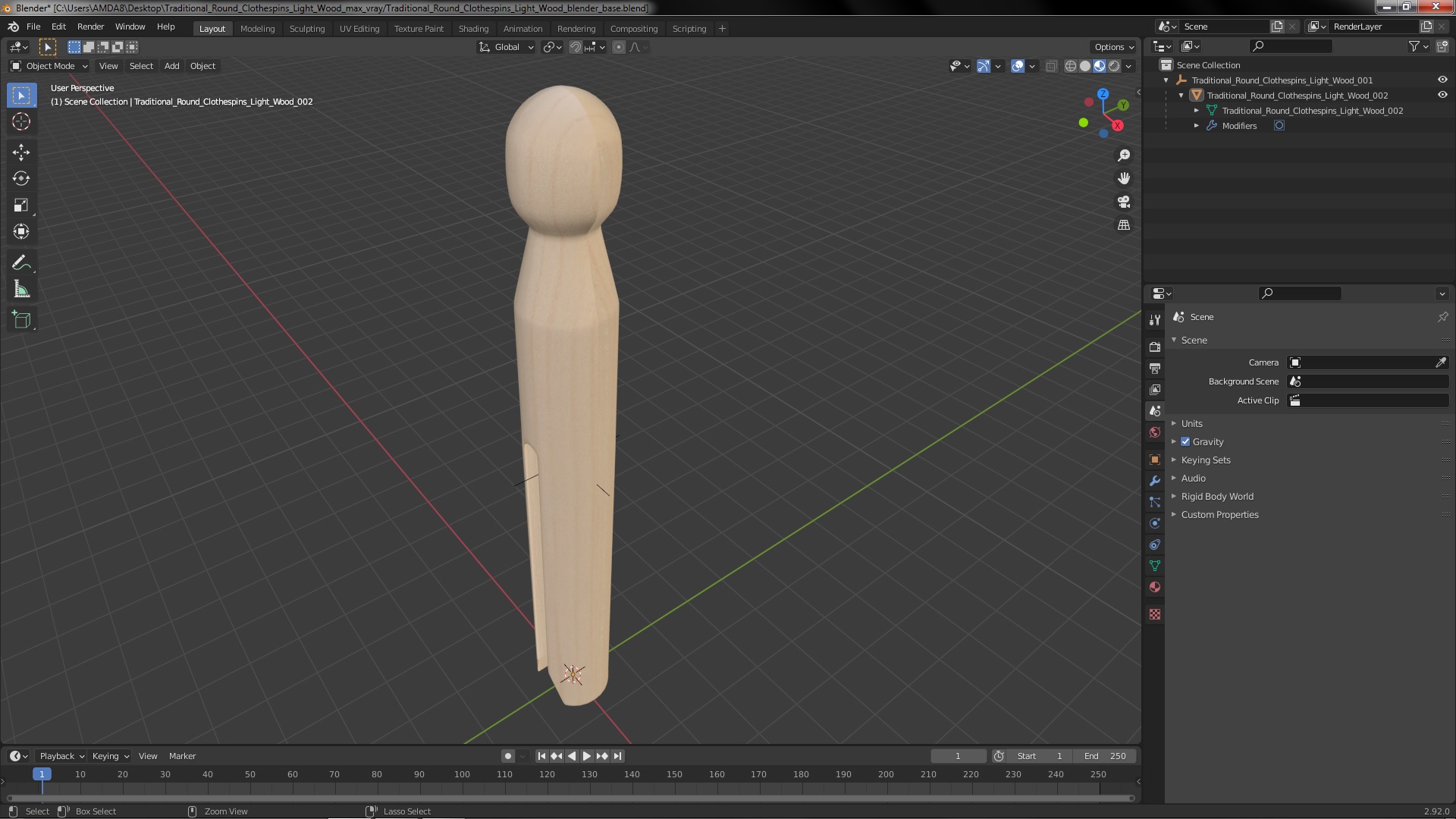The image size is (1456, 819).
Task: Toggle X-ray mode
Action: [x=1051, y=66]
